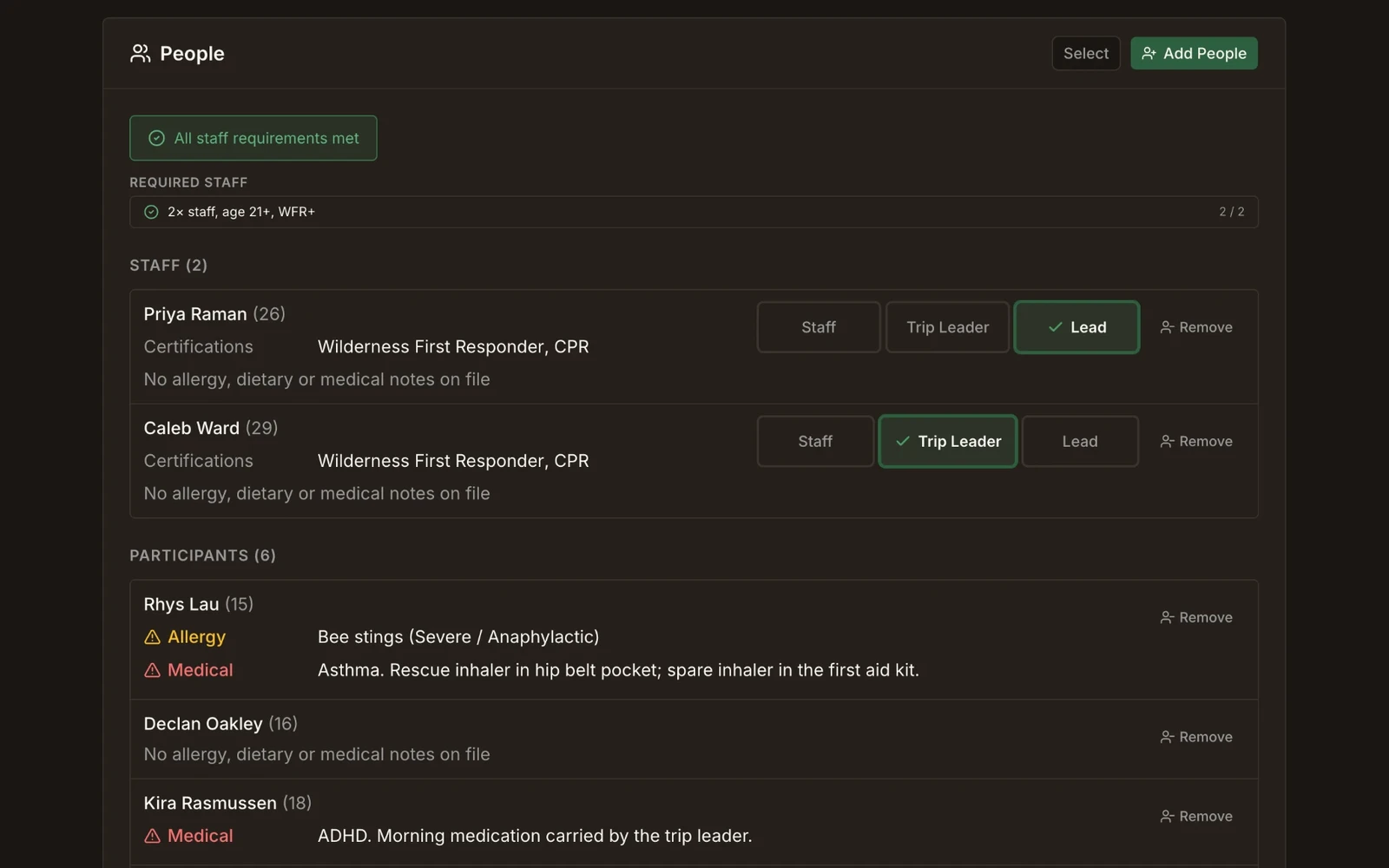Viewport: 1389px width, 868px height.
Task: Click the check icon beside 2× staff requirement
Action: coord(151,212)
